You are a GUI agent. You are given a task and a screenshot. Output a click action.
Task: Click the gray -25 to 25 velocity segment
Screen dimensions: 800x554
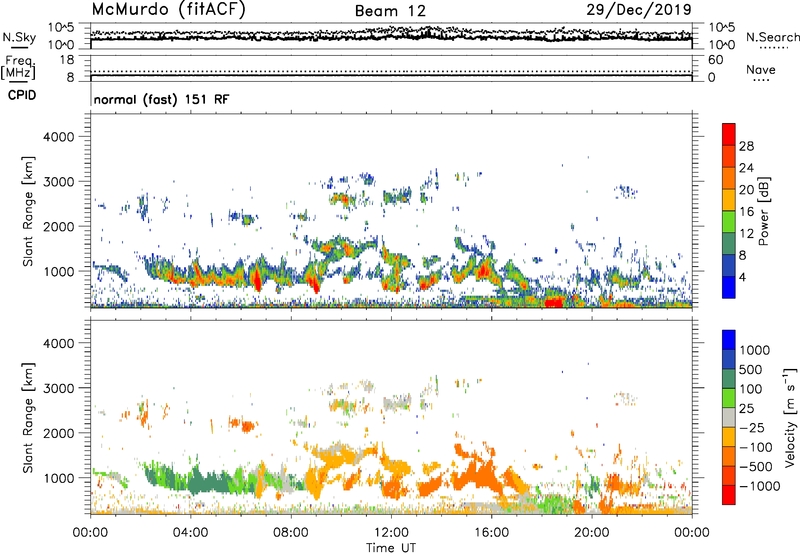pos(729,417)
